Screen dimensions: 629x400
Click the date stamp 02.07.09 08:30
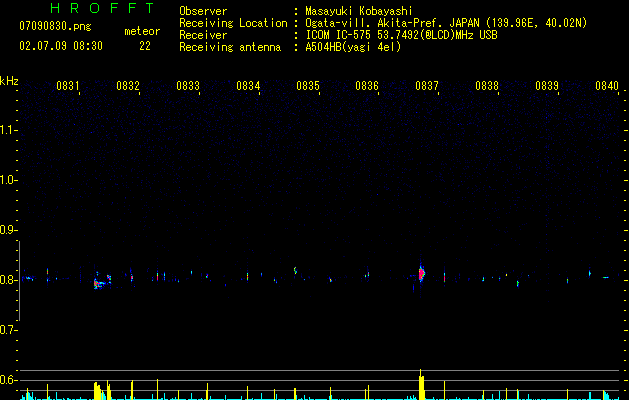pyautogui.click(x=61, y=46)
